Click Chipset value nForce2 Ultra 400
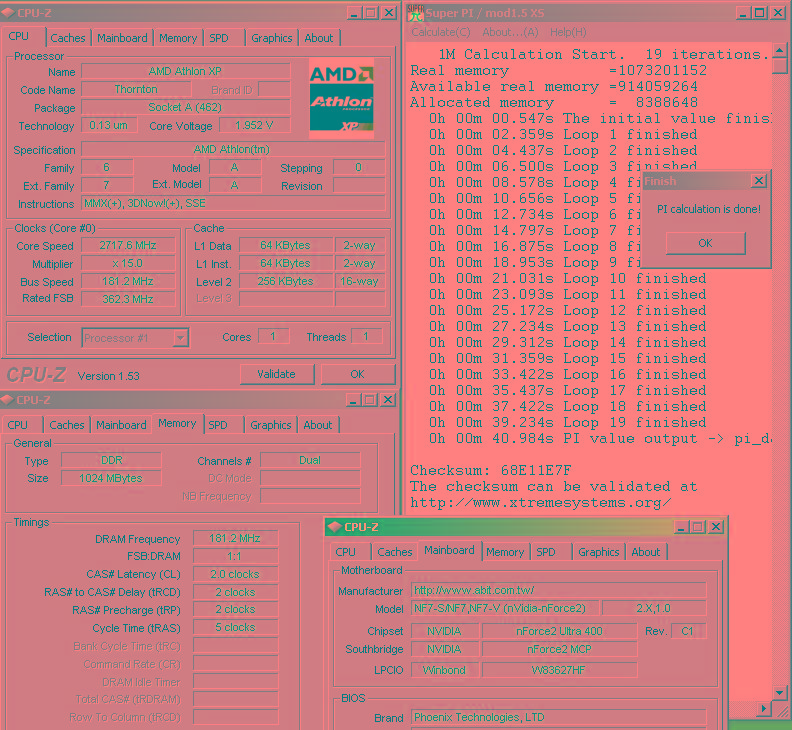 [x=559, y=631]
